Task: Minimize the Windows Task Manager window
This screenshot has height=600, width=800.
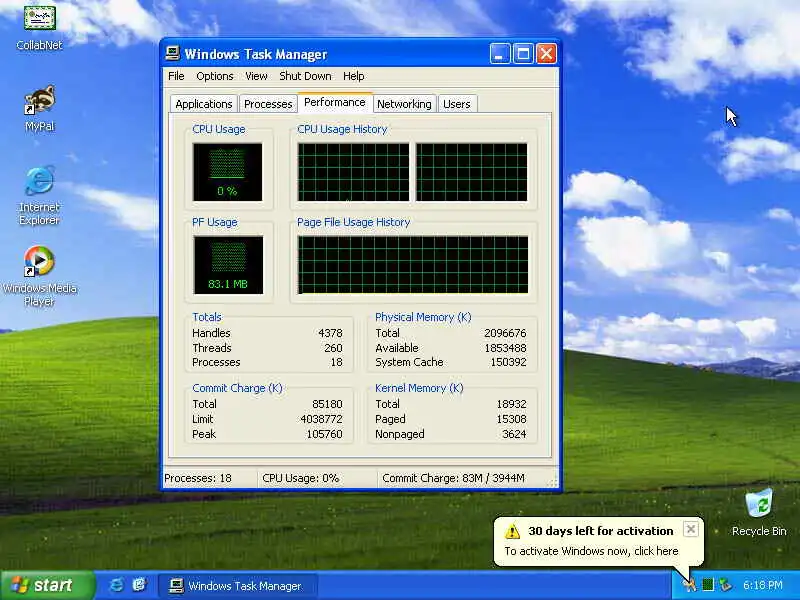Action: tap(500, 54)
